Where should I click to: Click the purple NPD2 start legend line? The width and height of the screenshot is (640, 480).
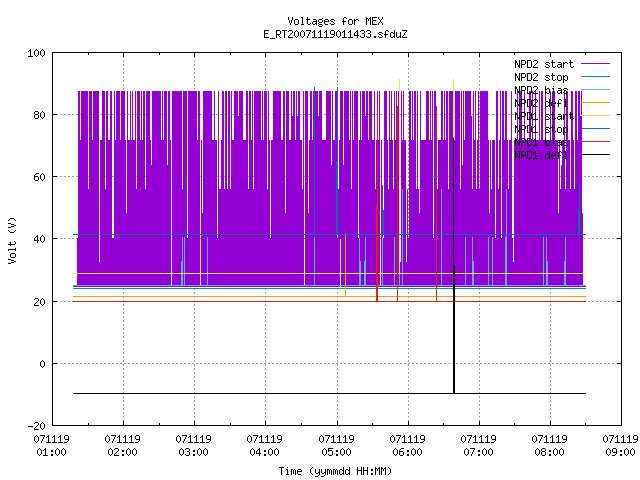point(596,64)
